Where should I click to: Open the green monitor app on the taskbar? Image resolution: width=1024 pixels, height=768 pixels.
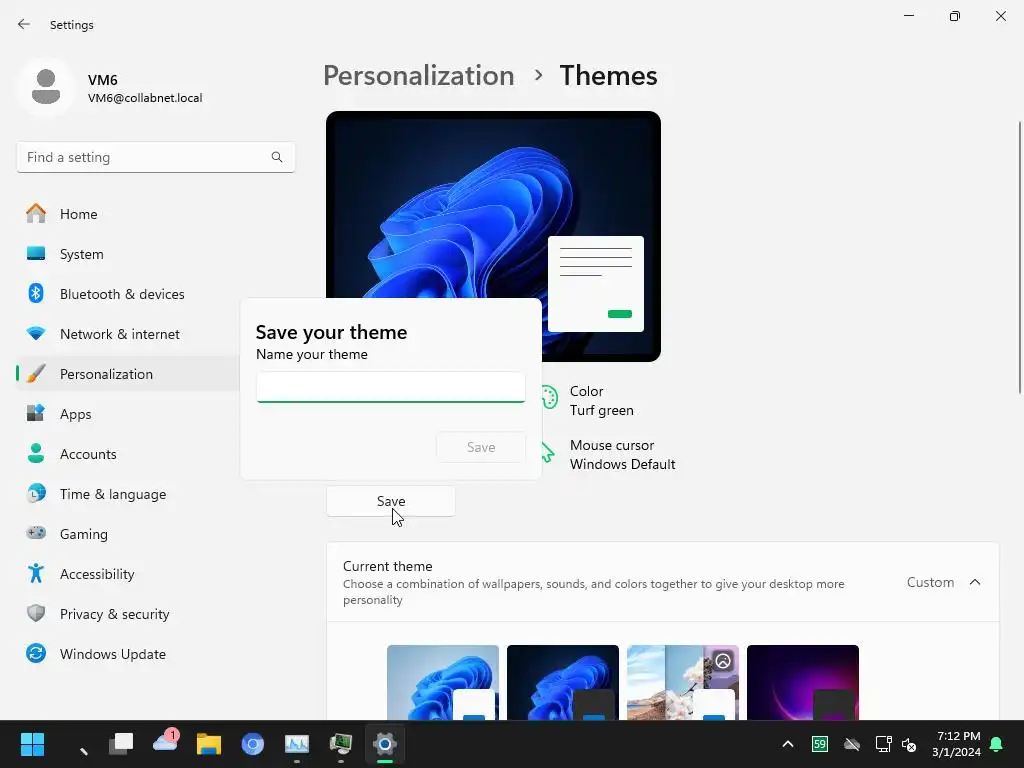coord(340,744)
